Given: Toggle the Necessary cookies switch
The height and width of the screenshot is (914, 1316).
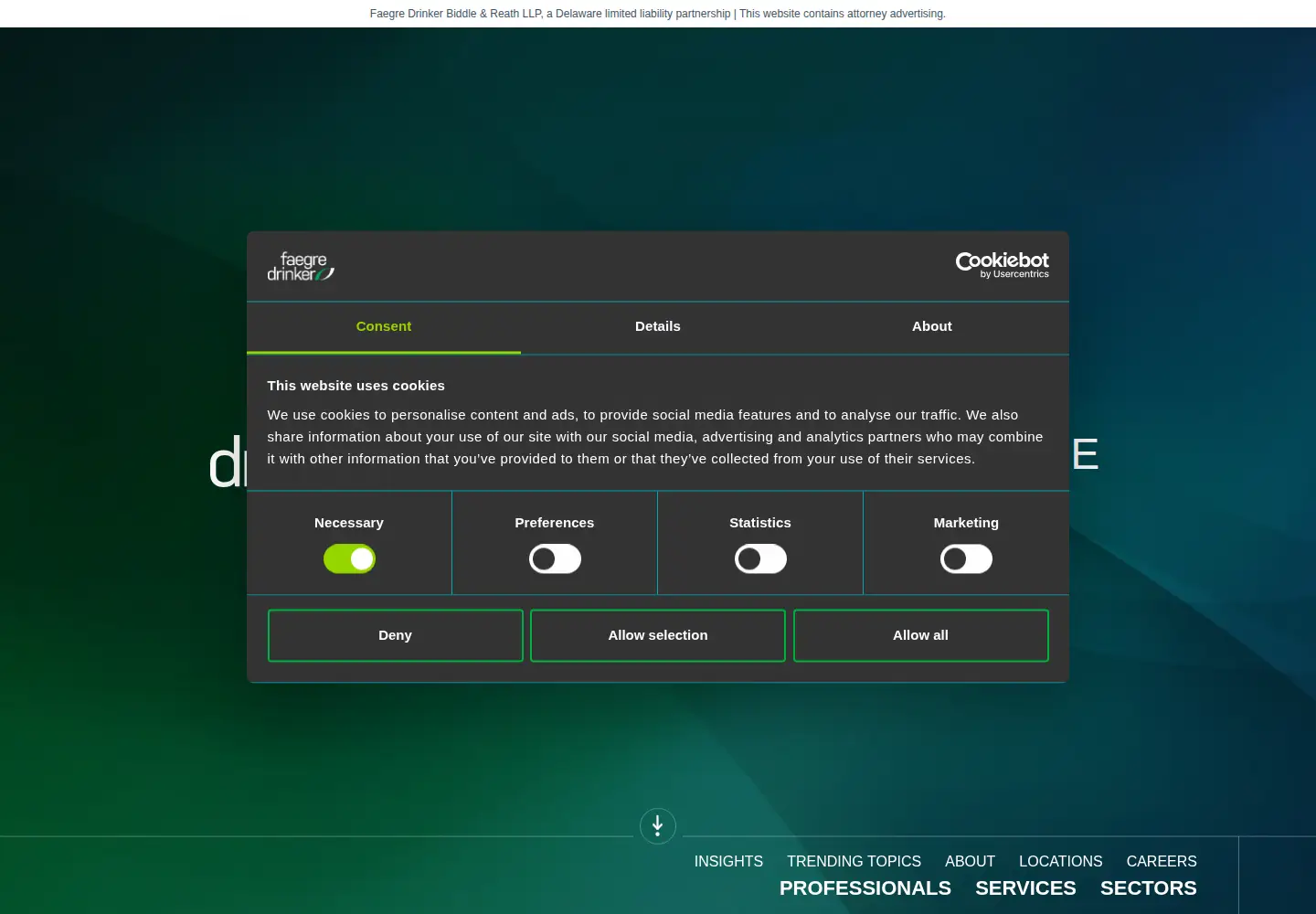Looking at the screenshot, I should (x=349, y=558).
